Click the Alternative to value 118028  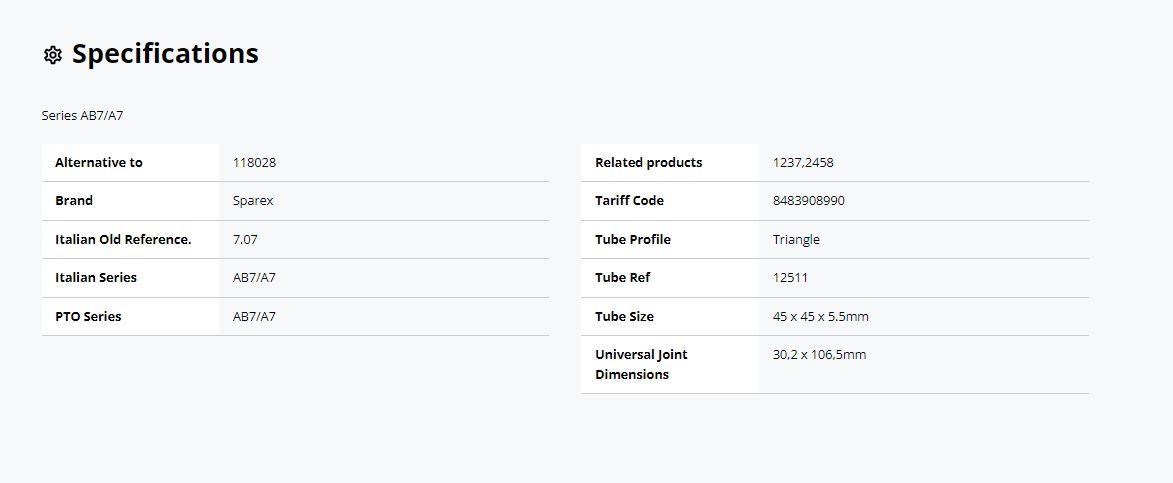pyautogui.click(x=254, y=162)
